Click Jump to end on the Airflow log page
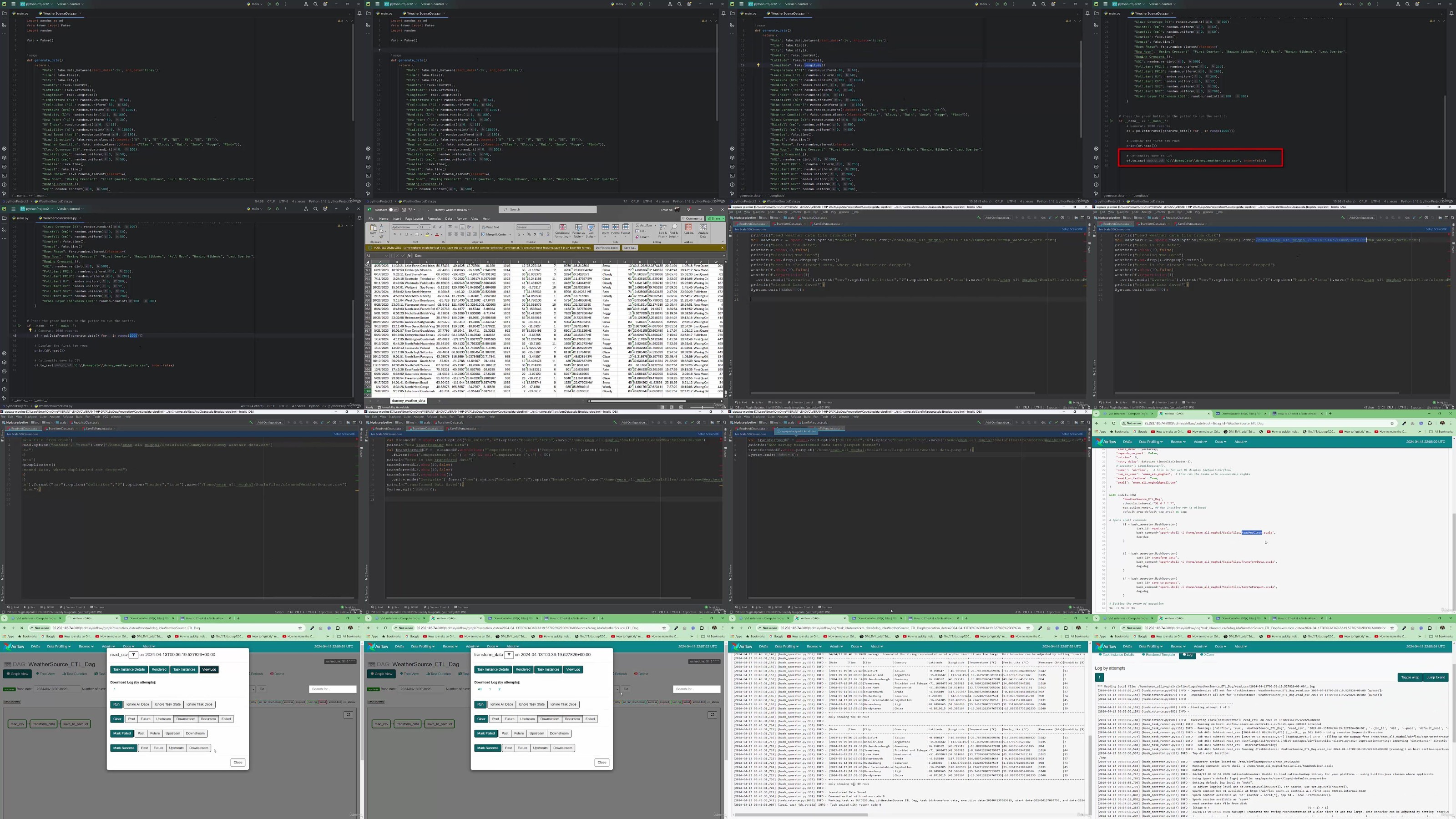 point(1436,677)
